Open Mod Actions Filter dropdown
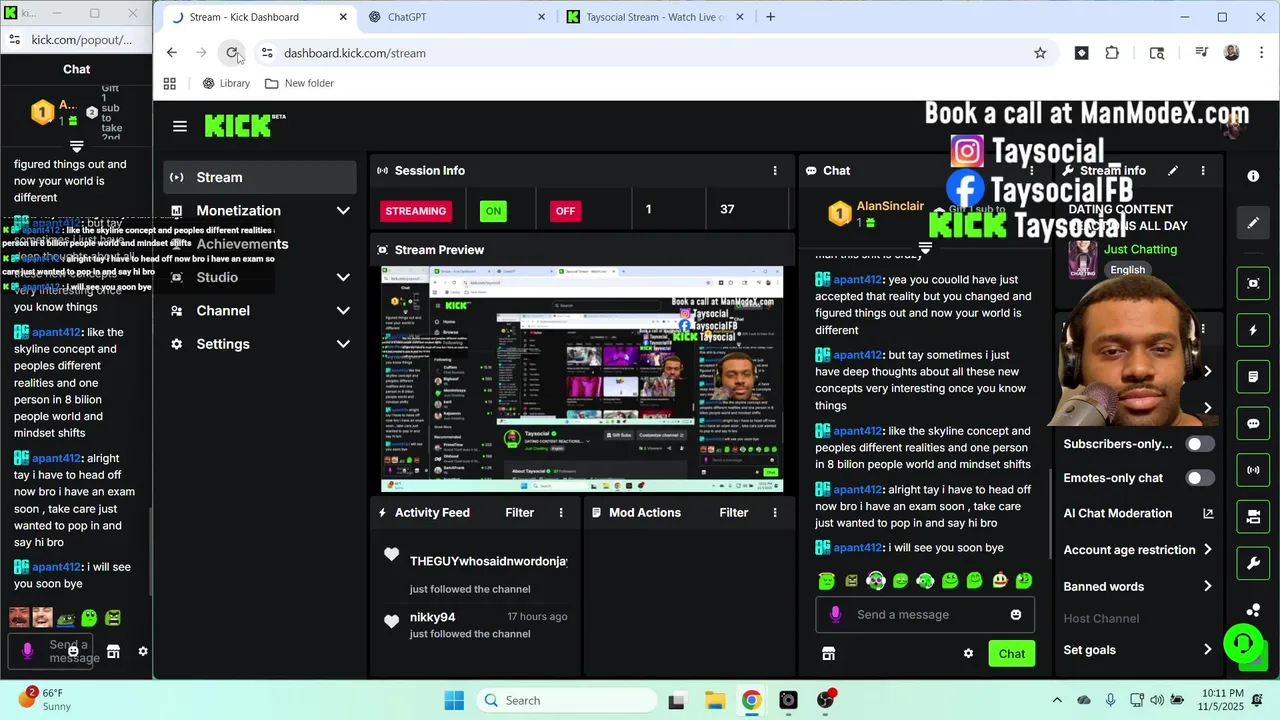 [x=733, y=513]
